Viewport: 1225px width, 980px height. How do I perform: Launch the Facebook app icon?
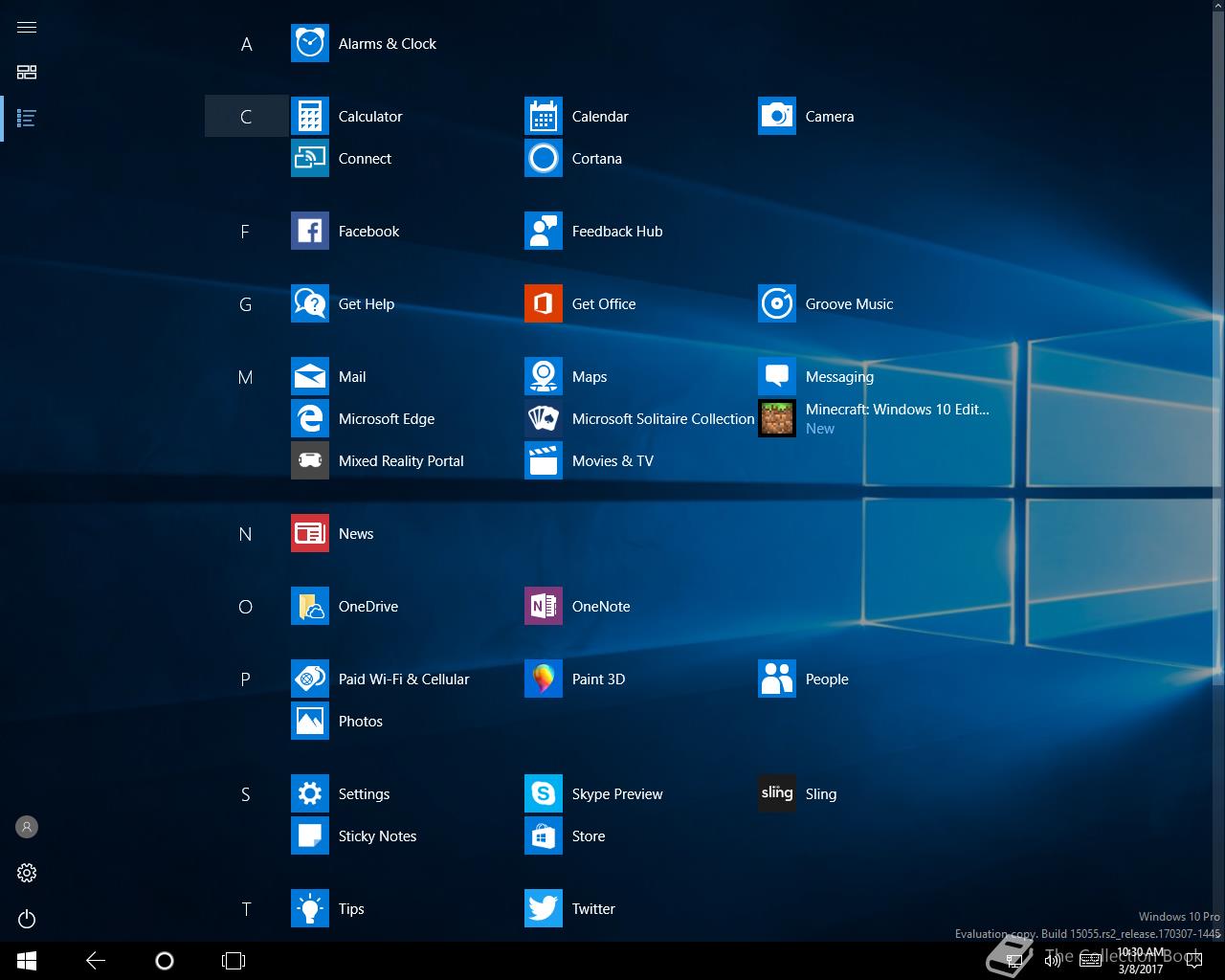(310, 231)
